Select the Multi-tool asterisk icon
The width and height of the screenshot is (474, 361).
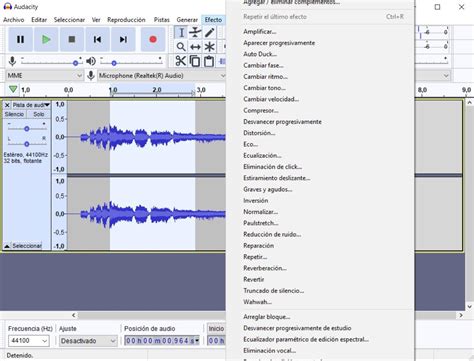pyautogui.click(x=209, y=47)
